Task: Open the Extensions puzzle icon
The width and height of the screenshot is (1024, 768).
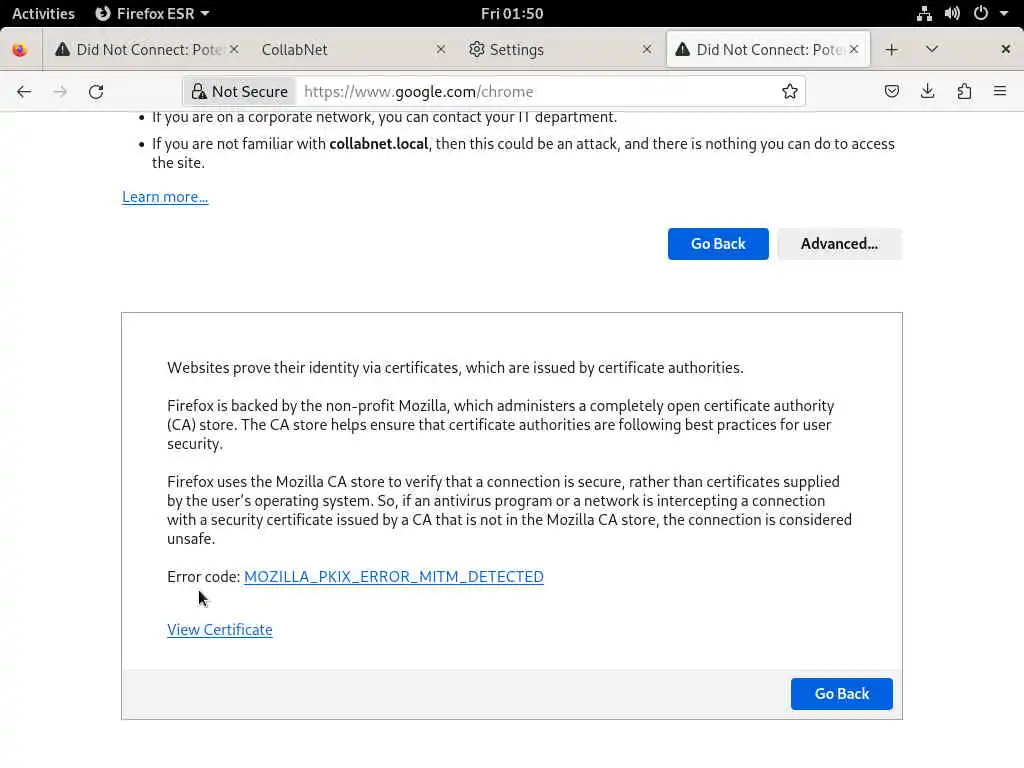Action: pyautogui.click(x=964, y=91)
